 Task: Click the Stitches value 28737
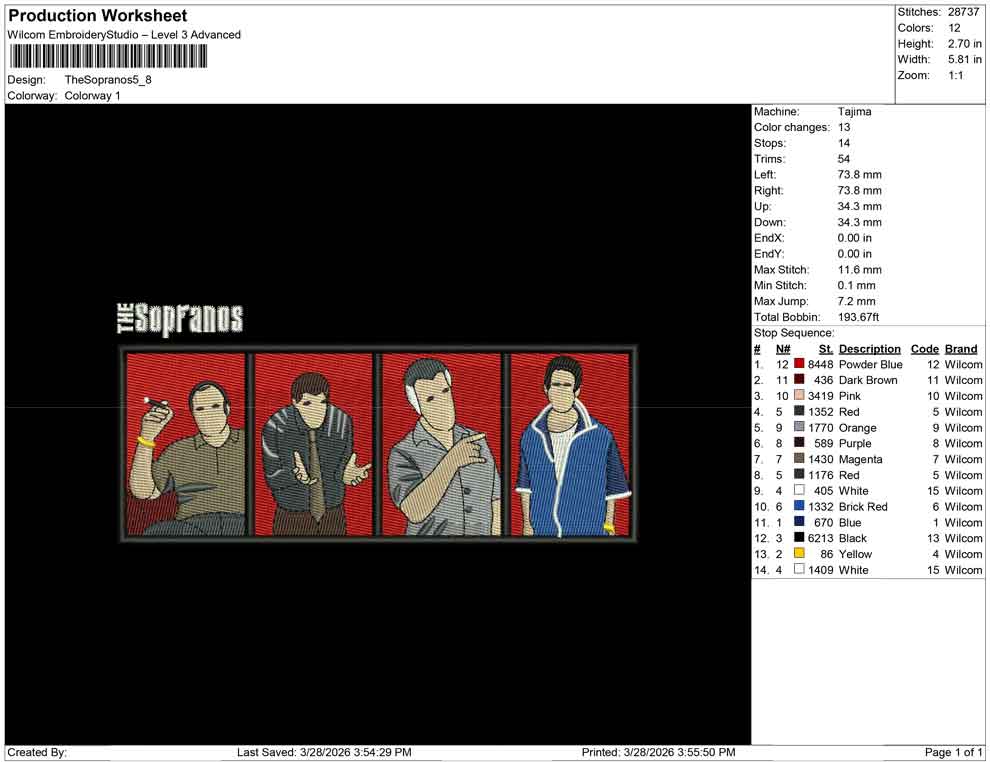click(963, 12)
